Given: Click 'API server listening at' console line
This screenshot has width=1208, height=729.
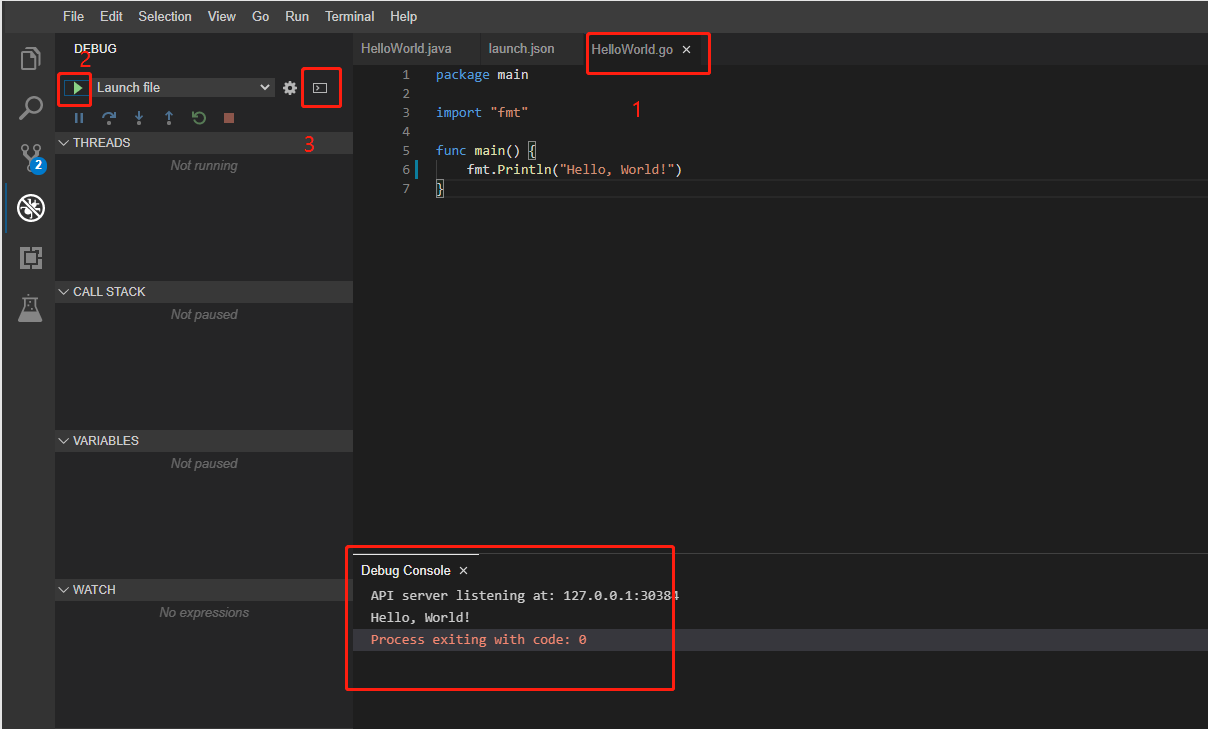Looking at the screenshot, I should coord(525,595).
